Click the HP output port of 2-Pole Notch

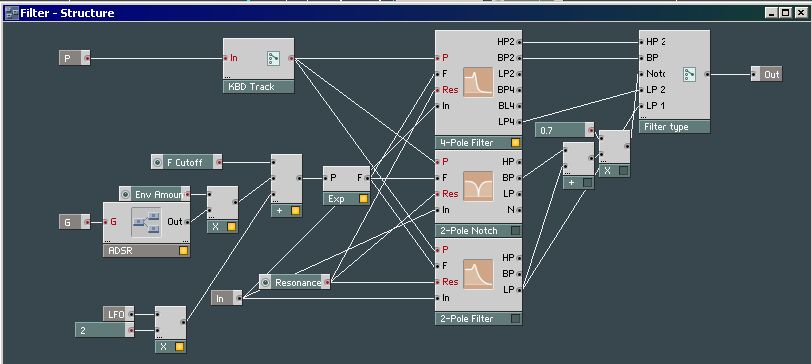tap(519, 162)
